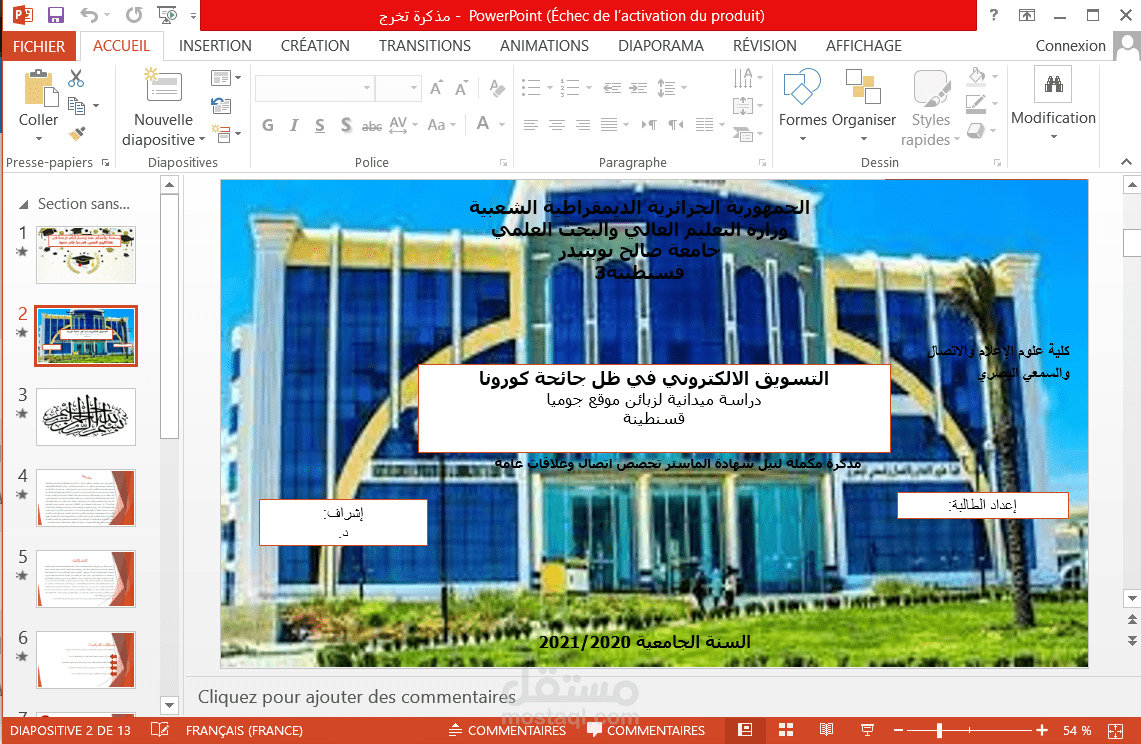Toggle bulleted list
The image size is (1141, 744).
[531, 88]
